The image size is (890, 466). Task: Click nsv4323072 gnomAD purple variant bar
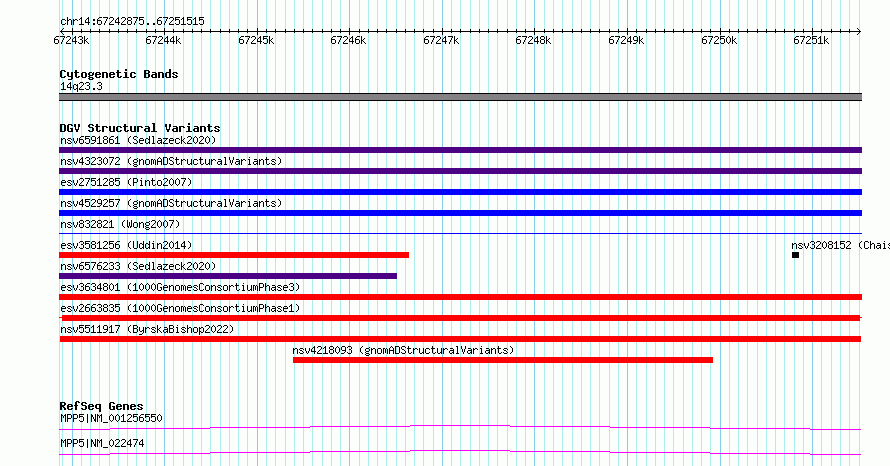[460, 171]
